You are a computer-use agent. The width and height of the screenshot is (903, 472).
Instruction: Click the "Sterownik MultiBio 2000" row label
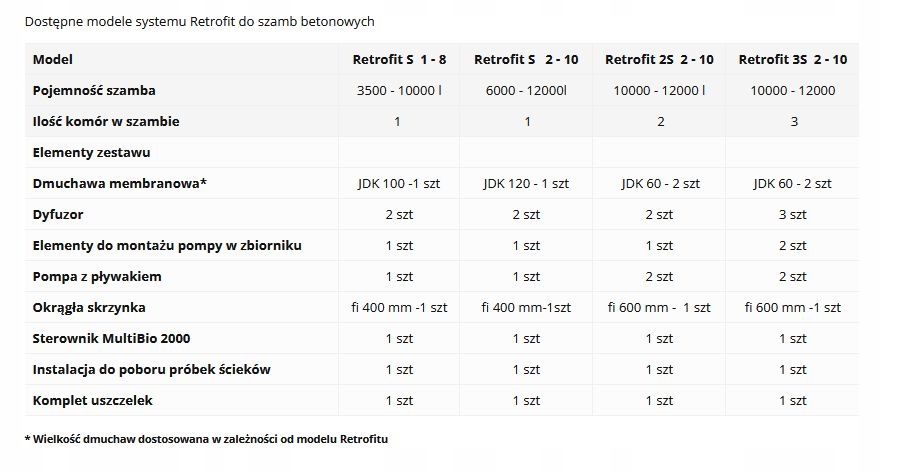[x=111, y=338]
